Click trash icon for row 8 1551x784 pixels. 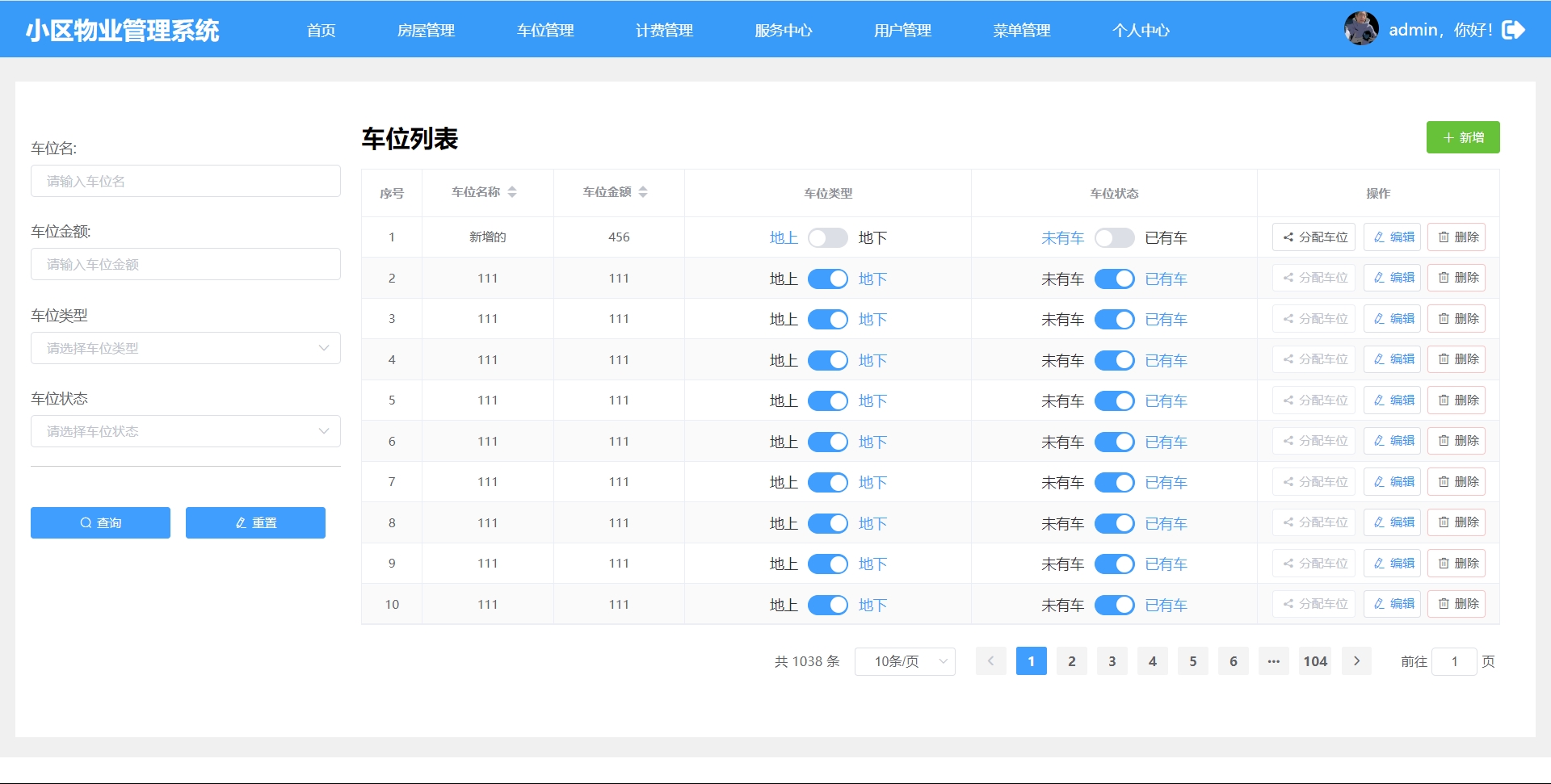pos(1444,522)
